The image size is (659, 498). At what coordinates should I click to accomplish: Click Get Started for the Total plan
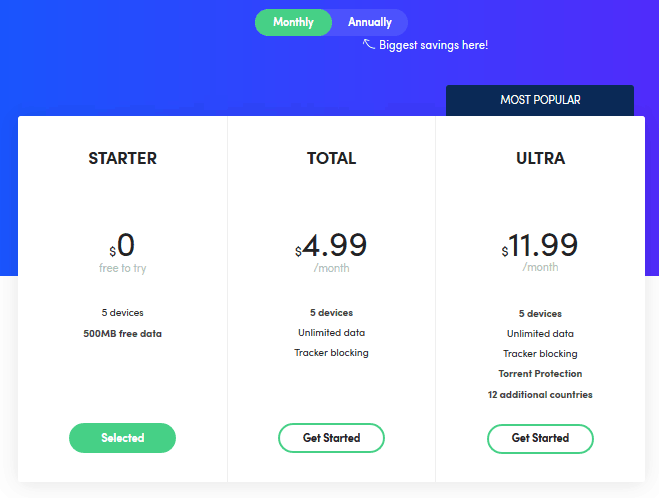[x=331, y=438]
